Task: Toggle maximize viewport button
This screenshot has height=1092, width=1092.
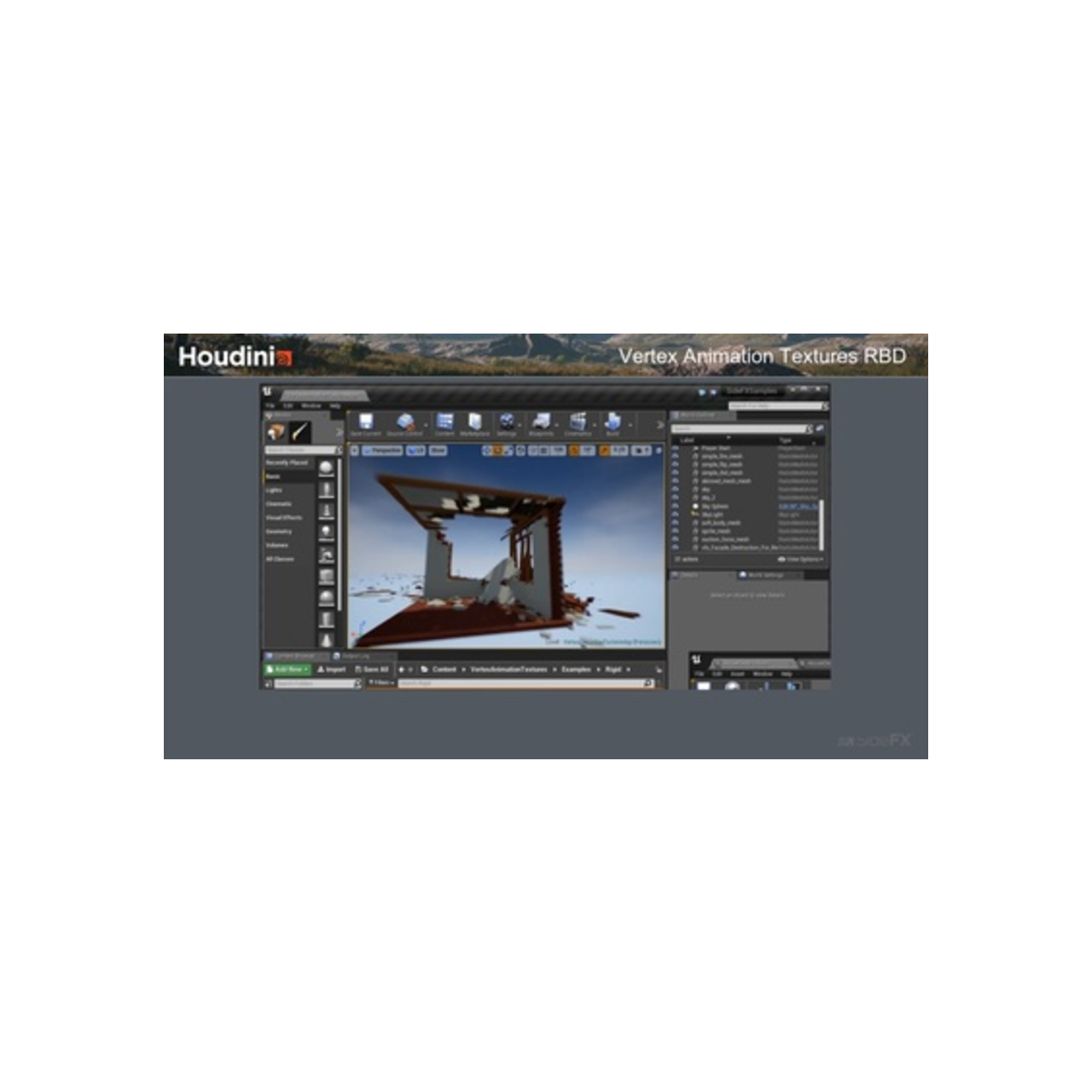Action: (x=658, y=450)
